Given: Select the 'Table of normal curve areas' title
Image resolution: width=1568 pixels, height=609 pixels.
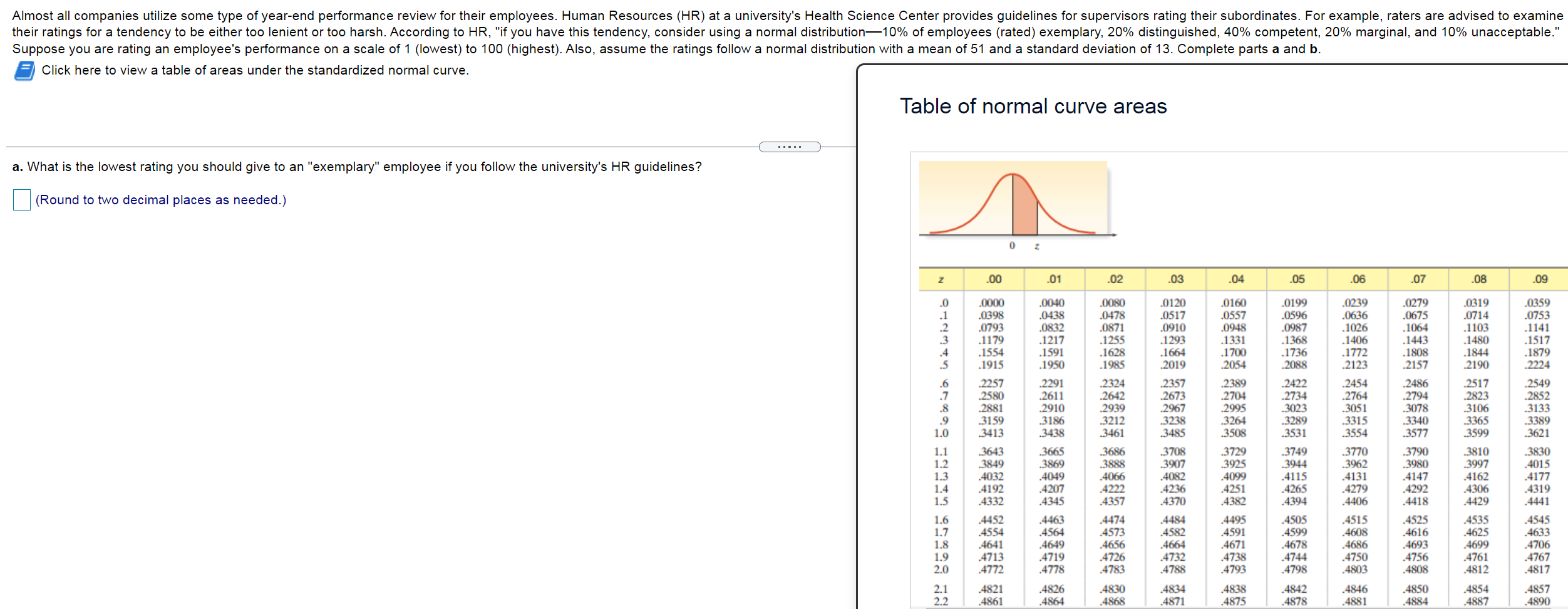Looking at the screenshot, I should tap(1033, 106).
